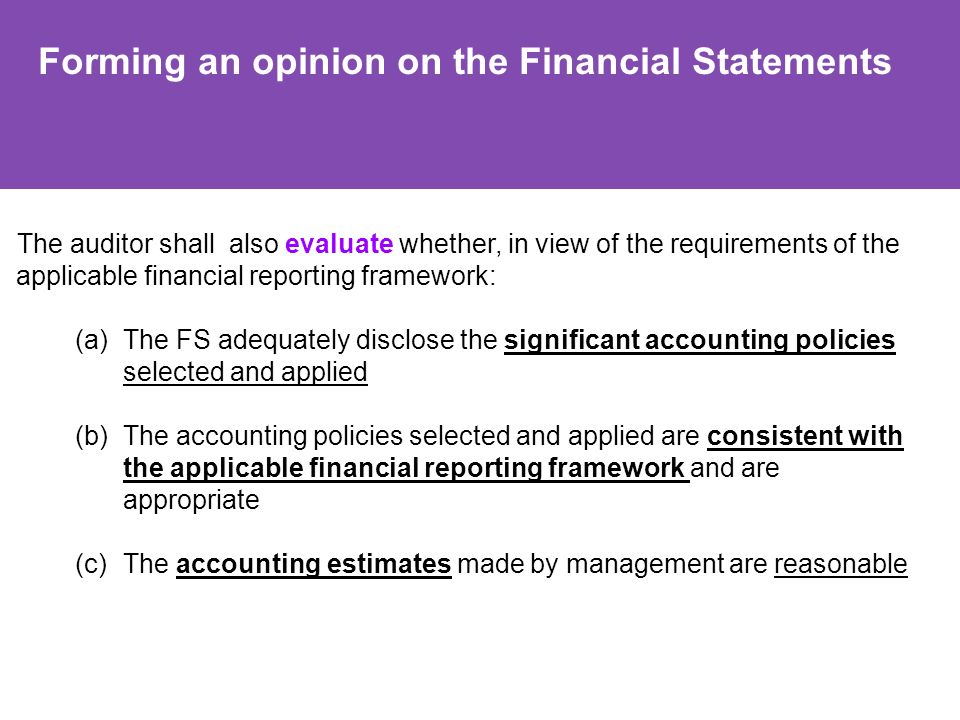Click the '(b)' list marker
The width and height of the screenshot is (960, 720).
pos(92,436)
